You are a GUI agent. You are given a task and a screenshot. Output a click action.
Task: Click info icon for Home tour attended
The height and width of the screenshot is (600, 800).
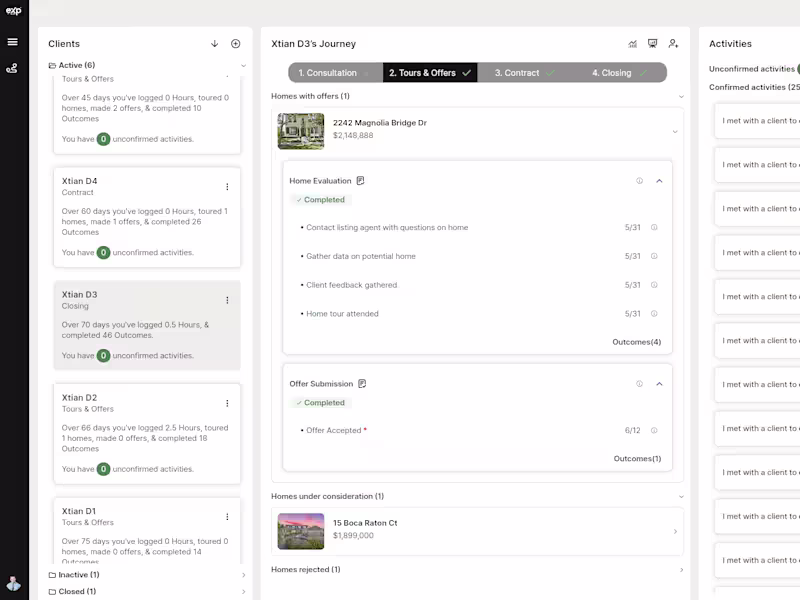coord(654,314)
